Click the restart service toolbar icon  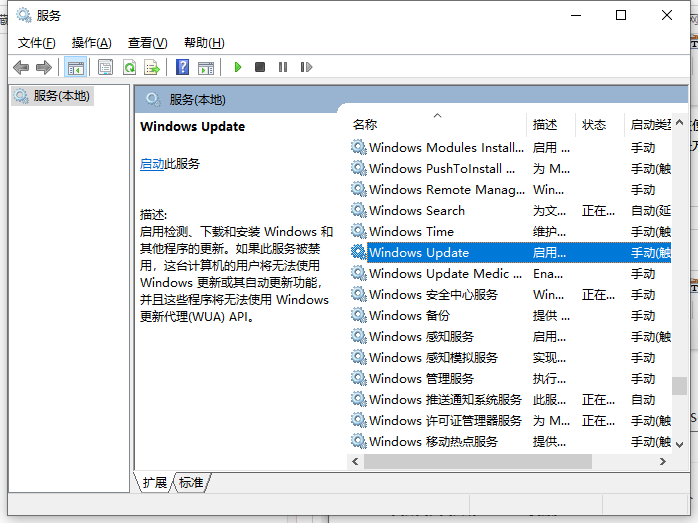coord(306,67)
